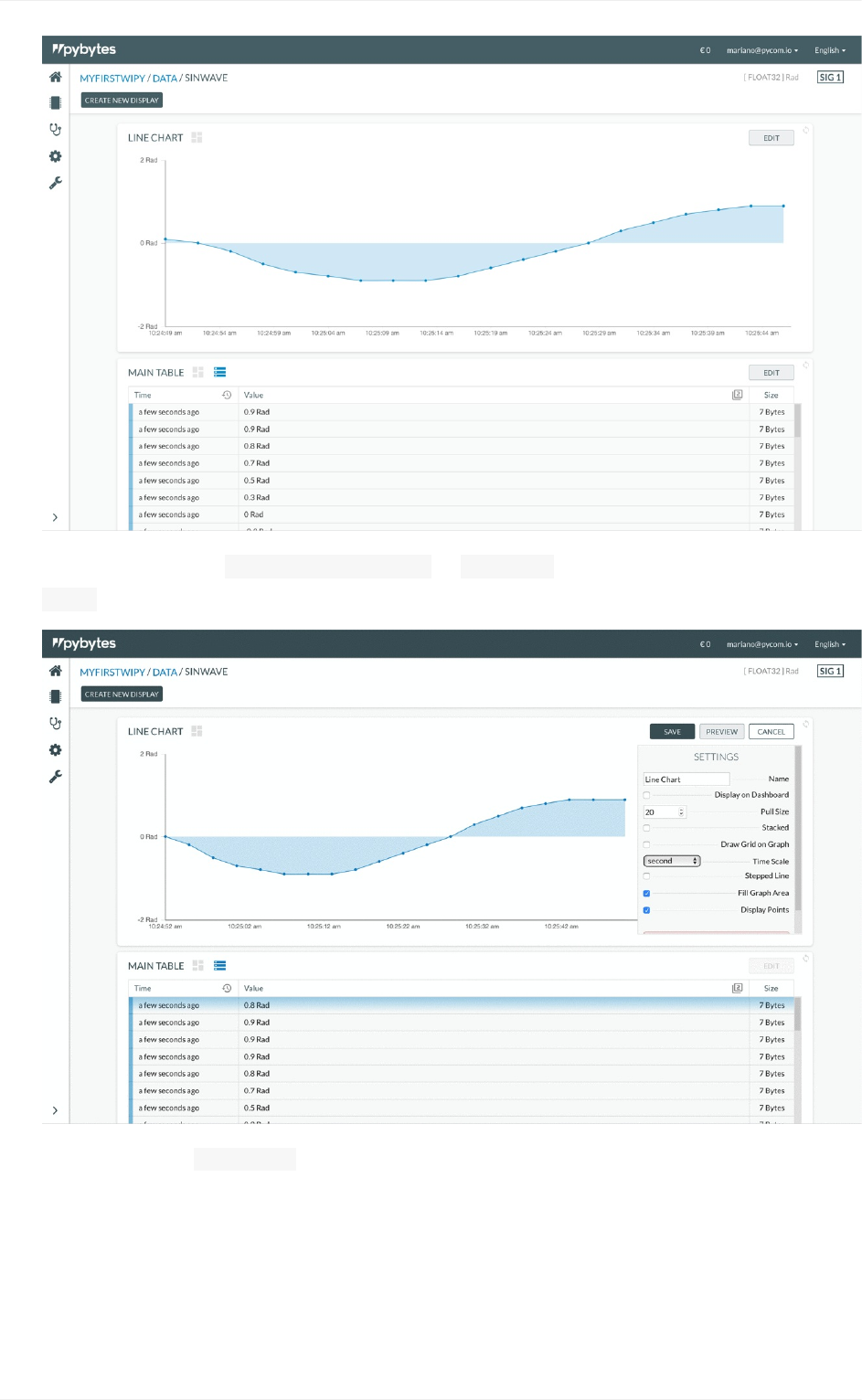862x1400 pixels.
Task: Click the stethoscope diagnostics icon in top sidebar
Action: pos(56,130)
